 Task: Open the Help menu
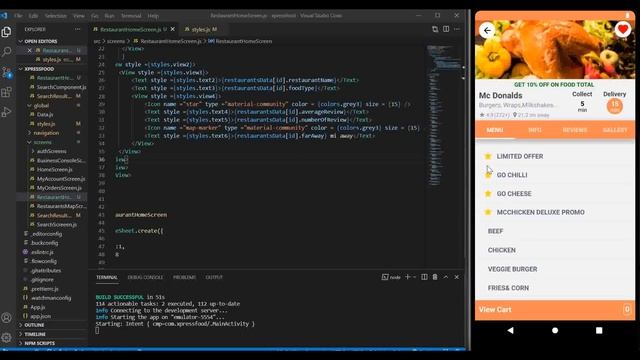tap(153, 16)
